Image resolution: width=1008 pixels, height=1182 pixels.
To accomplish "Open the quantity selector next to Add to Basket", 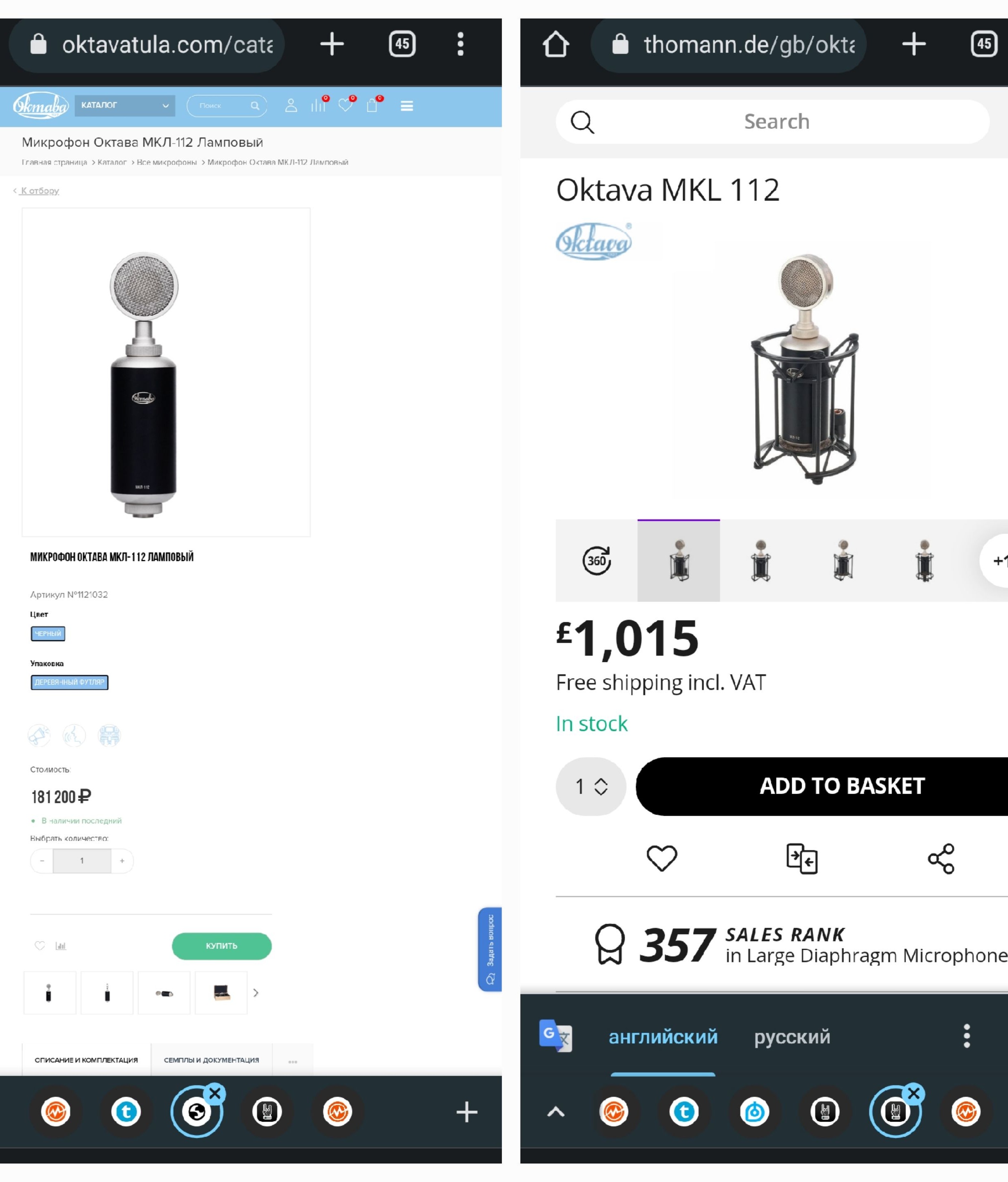I will (x=591, y=787).
